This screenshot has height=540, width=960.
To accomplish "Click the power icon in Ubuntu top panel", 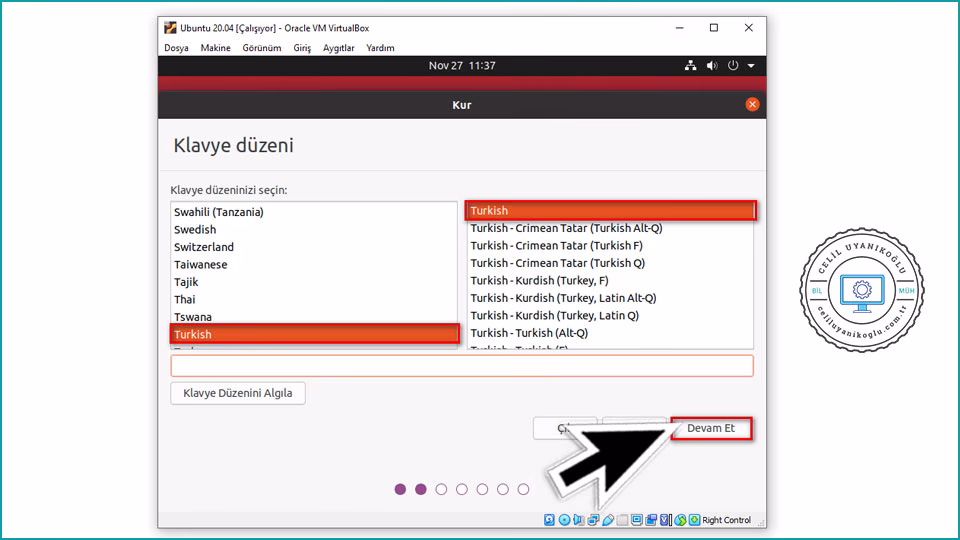I will coord(733,66).
